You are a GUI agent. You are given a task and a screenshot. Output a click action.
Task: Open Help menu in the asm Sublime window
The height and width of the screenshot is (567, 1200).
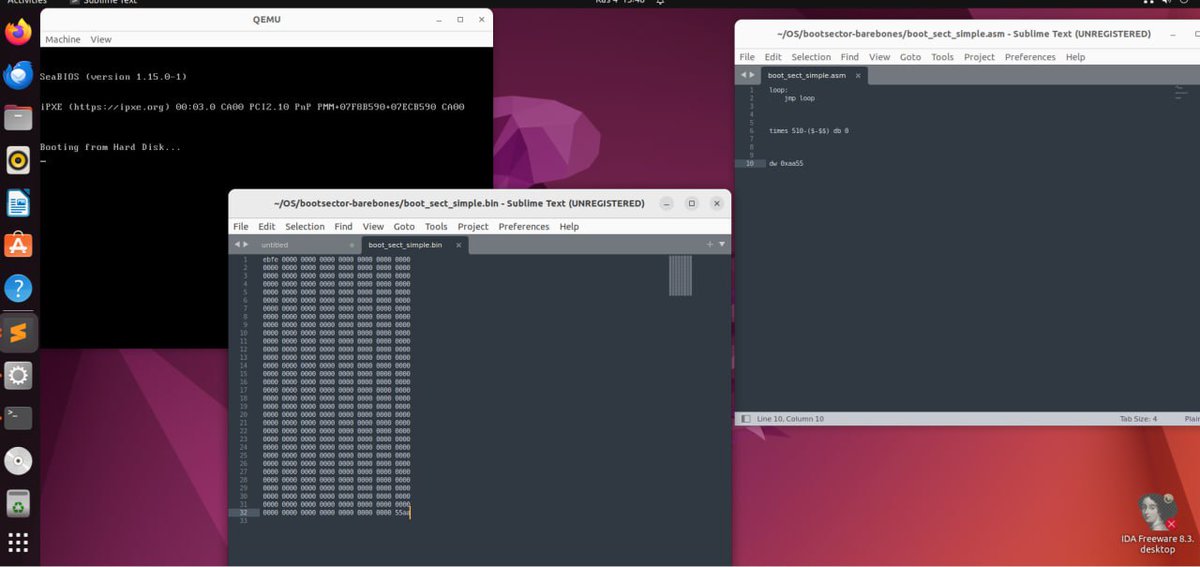point(1075,57)
